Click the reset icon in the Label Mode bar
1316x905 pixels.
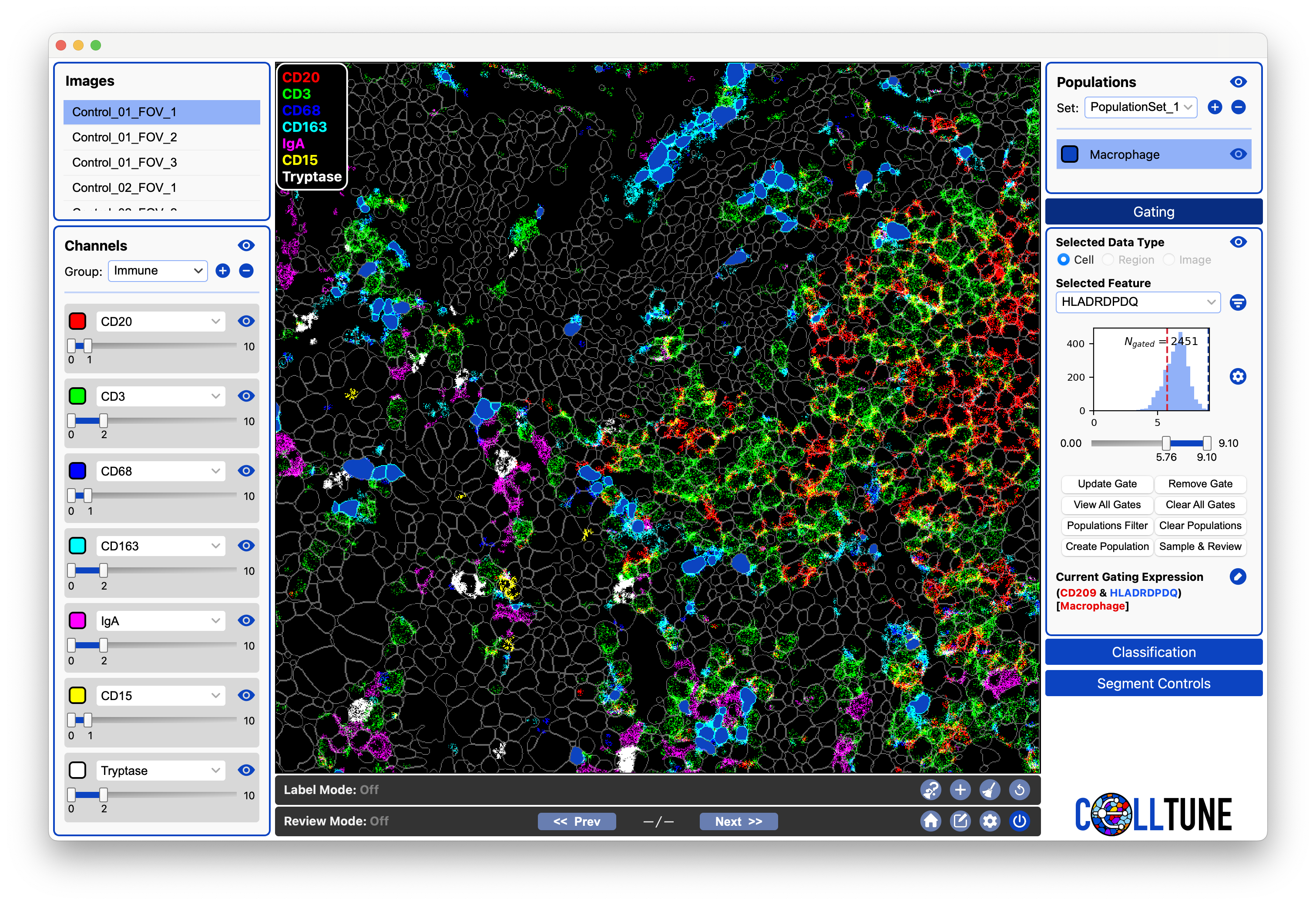(1019, 789)
